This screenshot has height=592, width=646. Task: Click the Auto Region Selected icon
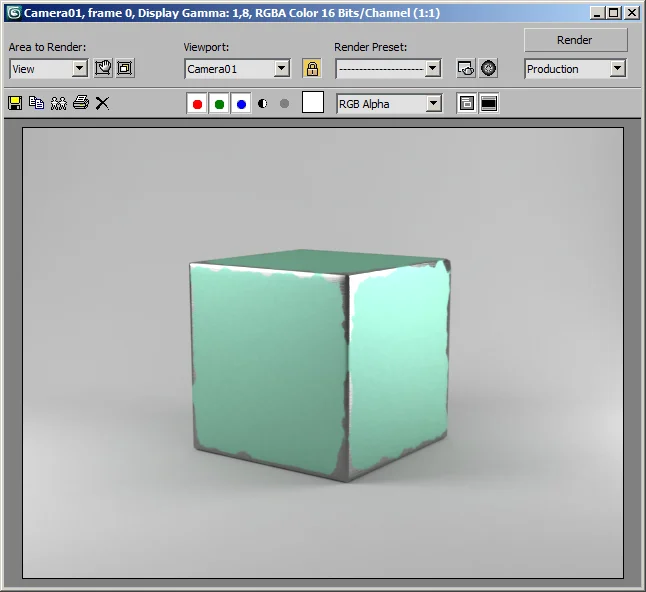[x=125, y=68]
